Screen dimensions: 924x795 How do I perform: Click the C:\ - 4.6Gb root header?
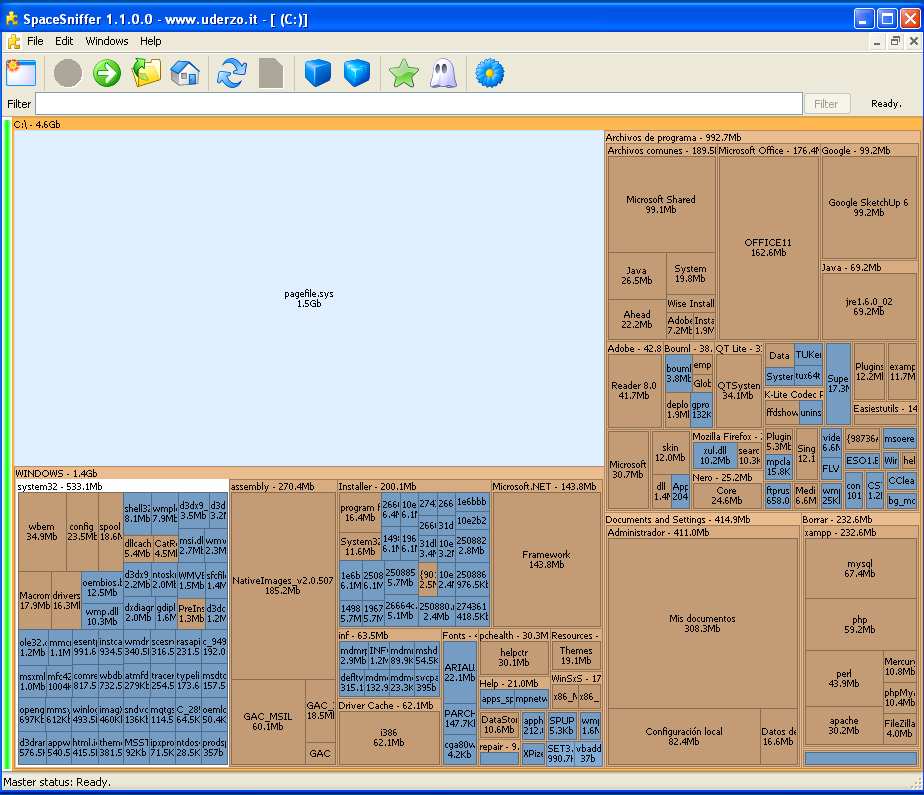pos(466,124)
